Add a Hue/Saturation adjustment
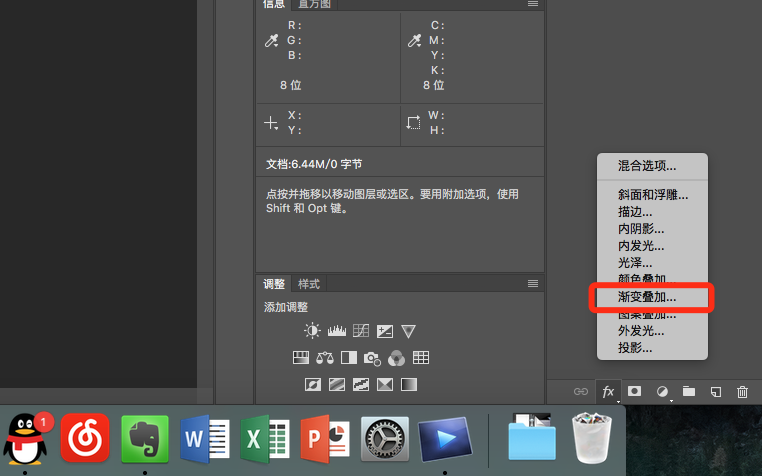Screen dimensions: 762x476 tap(301, 358)
